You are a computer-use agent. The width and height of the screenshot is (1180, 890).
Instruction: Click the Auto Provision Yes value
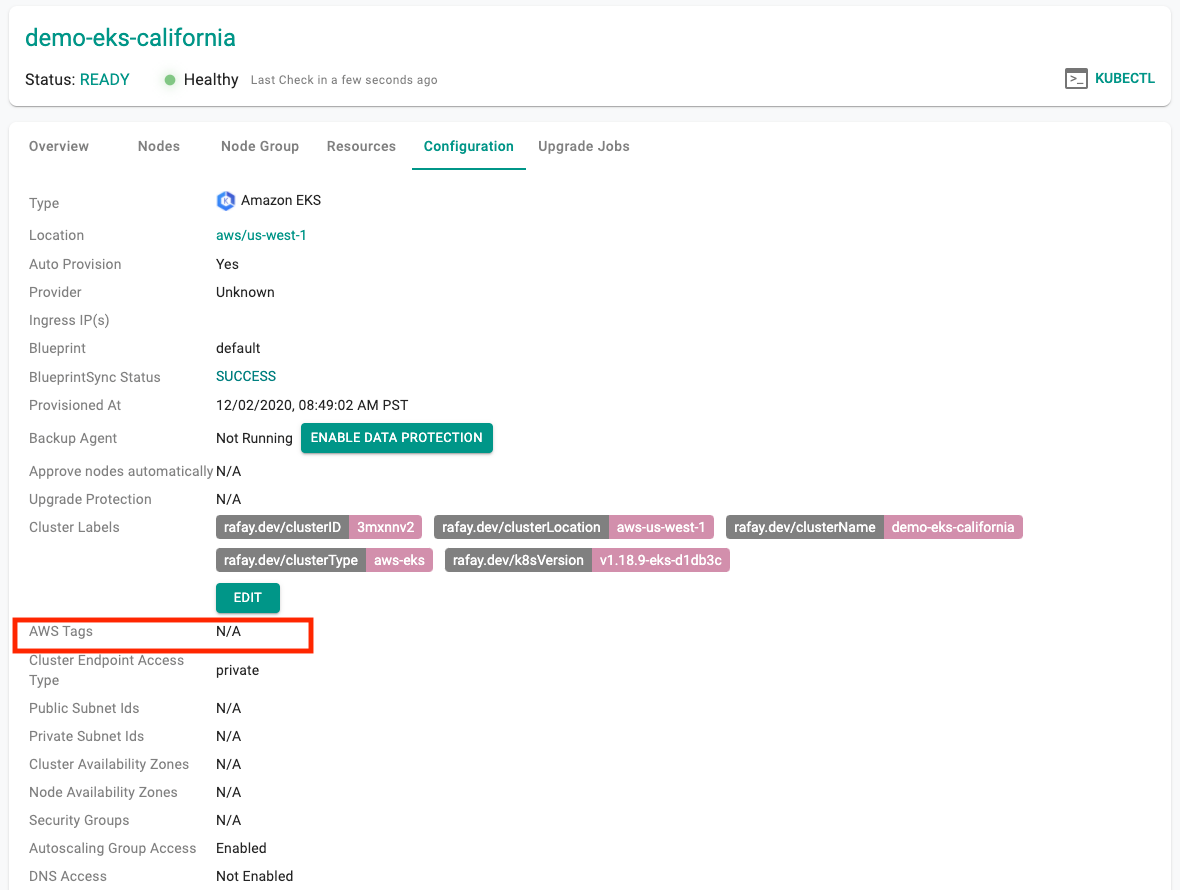pos(227,265)
